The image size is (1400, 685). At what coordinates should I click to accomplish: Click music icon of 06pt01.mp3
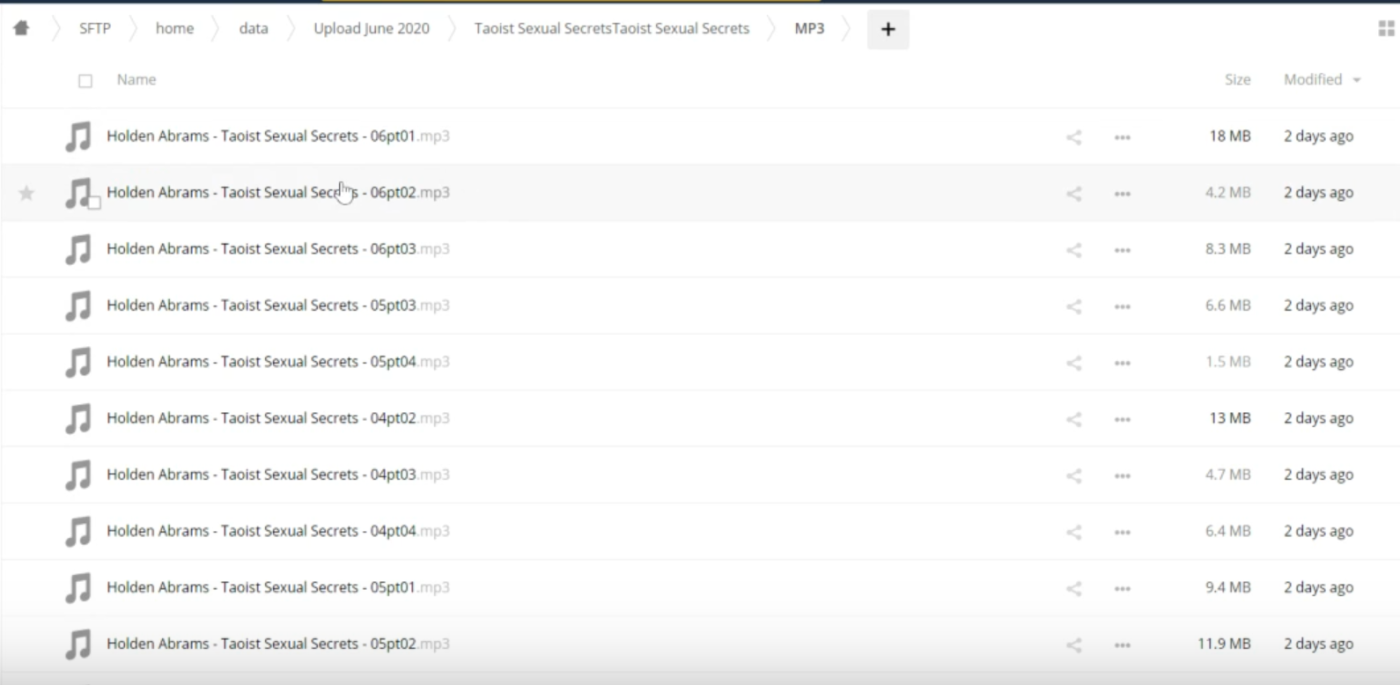78,136
